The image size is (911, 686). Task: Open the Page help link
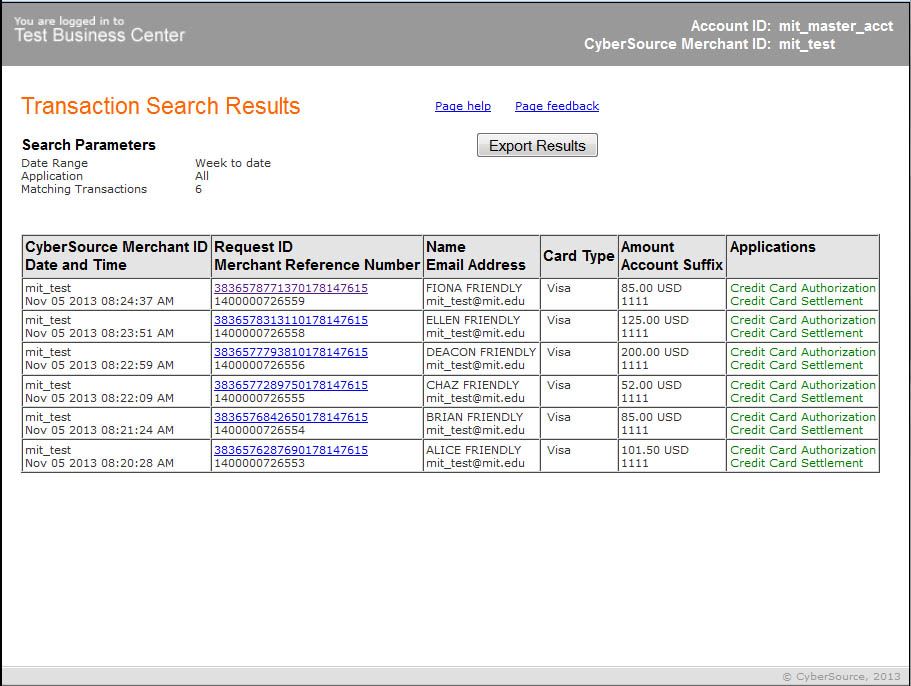pyautogui.click(x=462, y=106)
